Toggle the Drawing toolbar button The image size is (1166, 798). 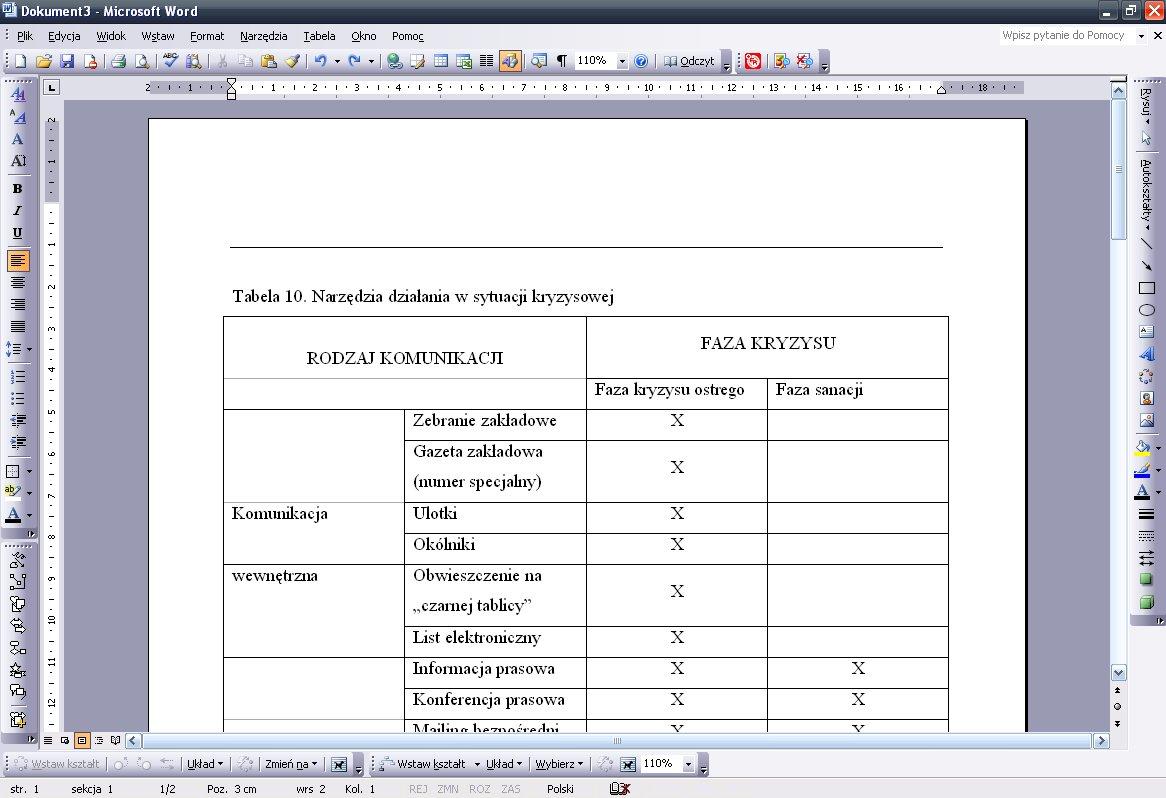510,61
